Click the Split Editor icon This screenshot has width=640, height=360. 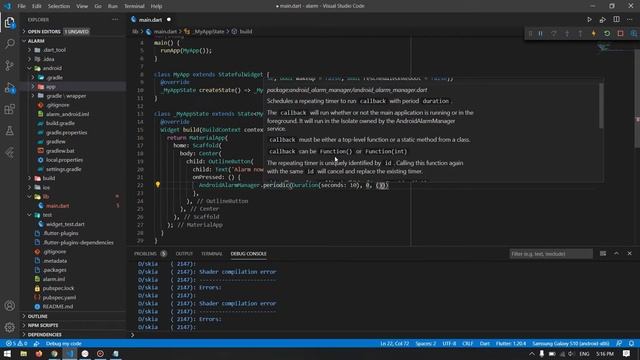pyautogui.click(x=616, y=20)
